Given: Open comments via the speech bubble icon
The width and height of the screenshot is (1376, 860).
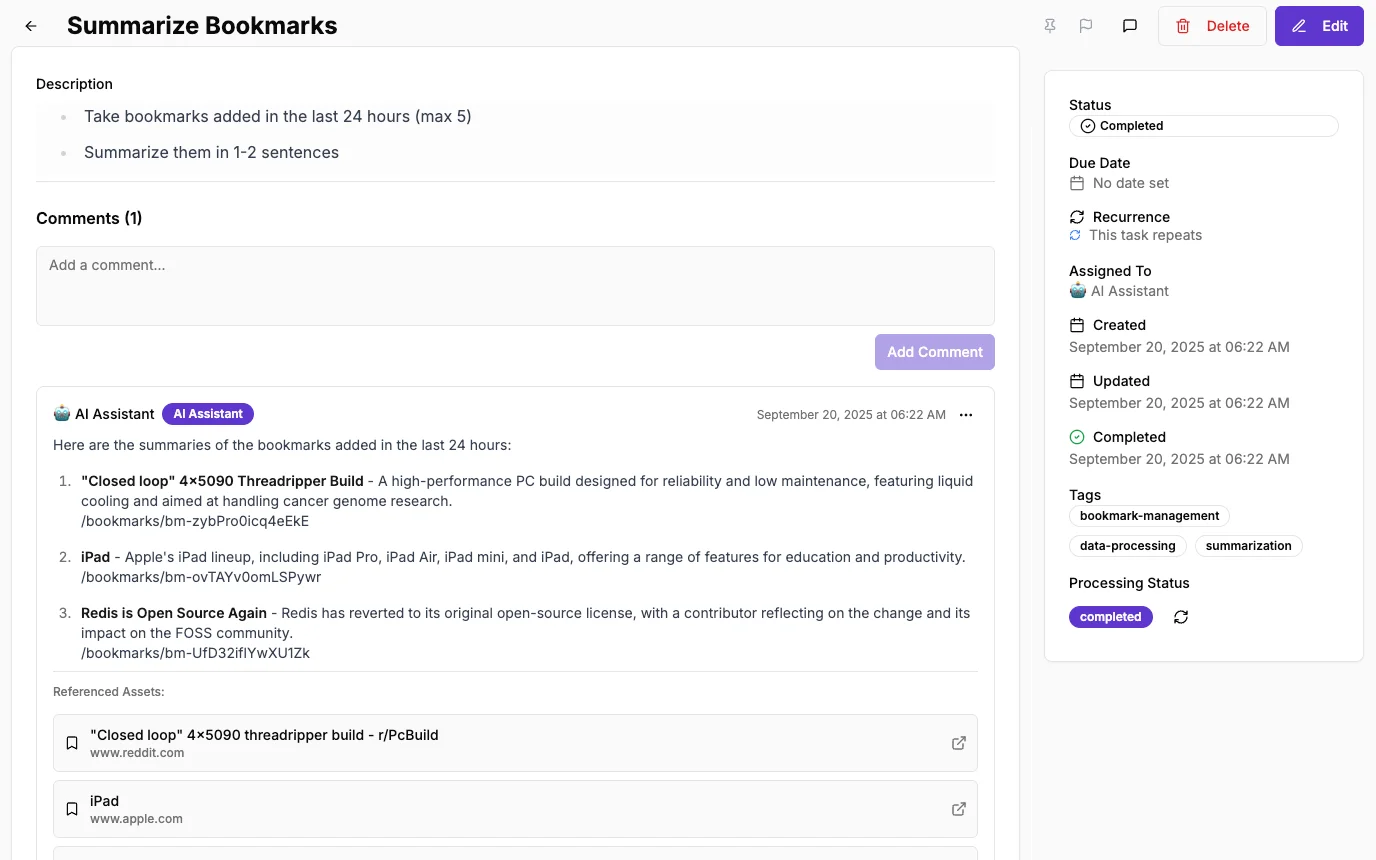Looking at the screenshot, I should (1129, 25).
